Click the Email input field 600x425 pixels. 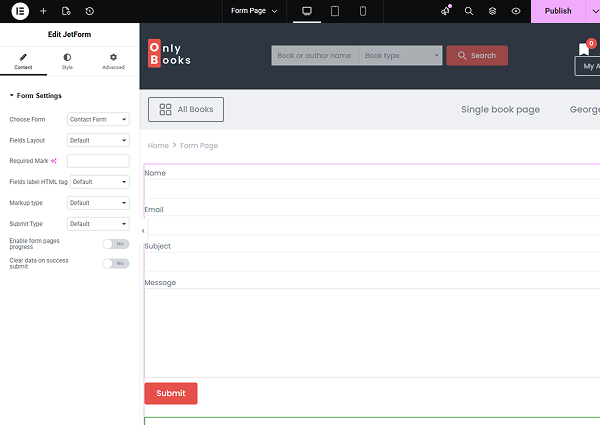[x=372, y=225]
